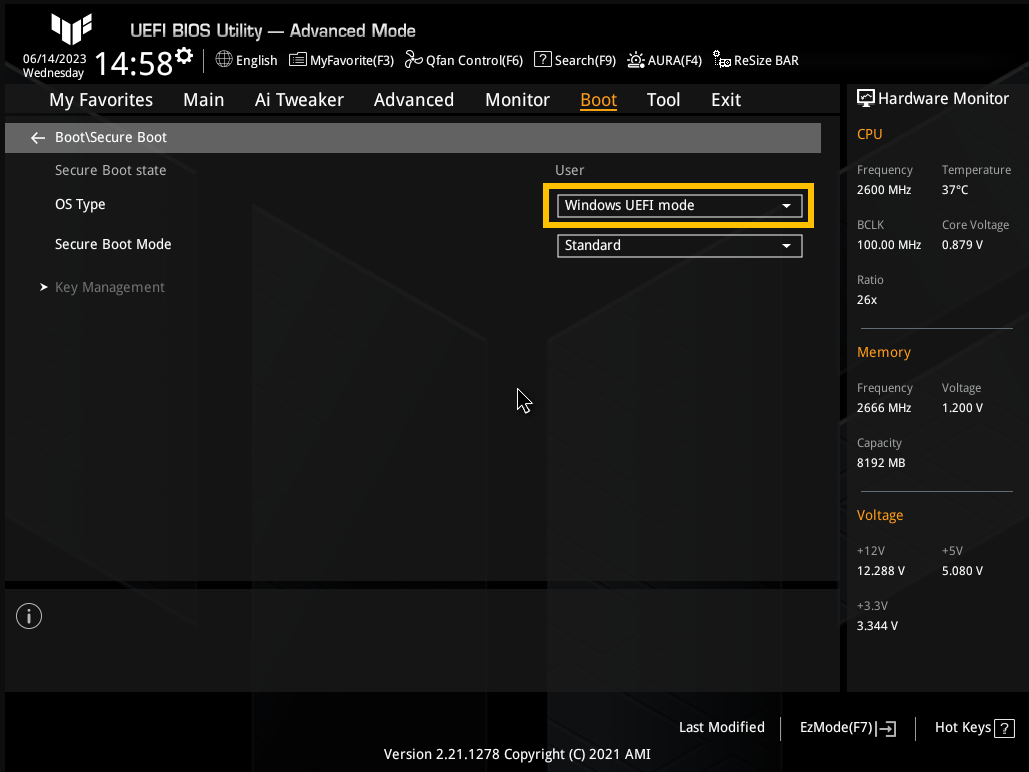Click the globe language icon
Image resolution: width=1029 pixels, height=772 pixels.
point(224,59)
